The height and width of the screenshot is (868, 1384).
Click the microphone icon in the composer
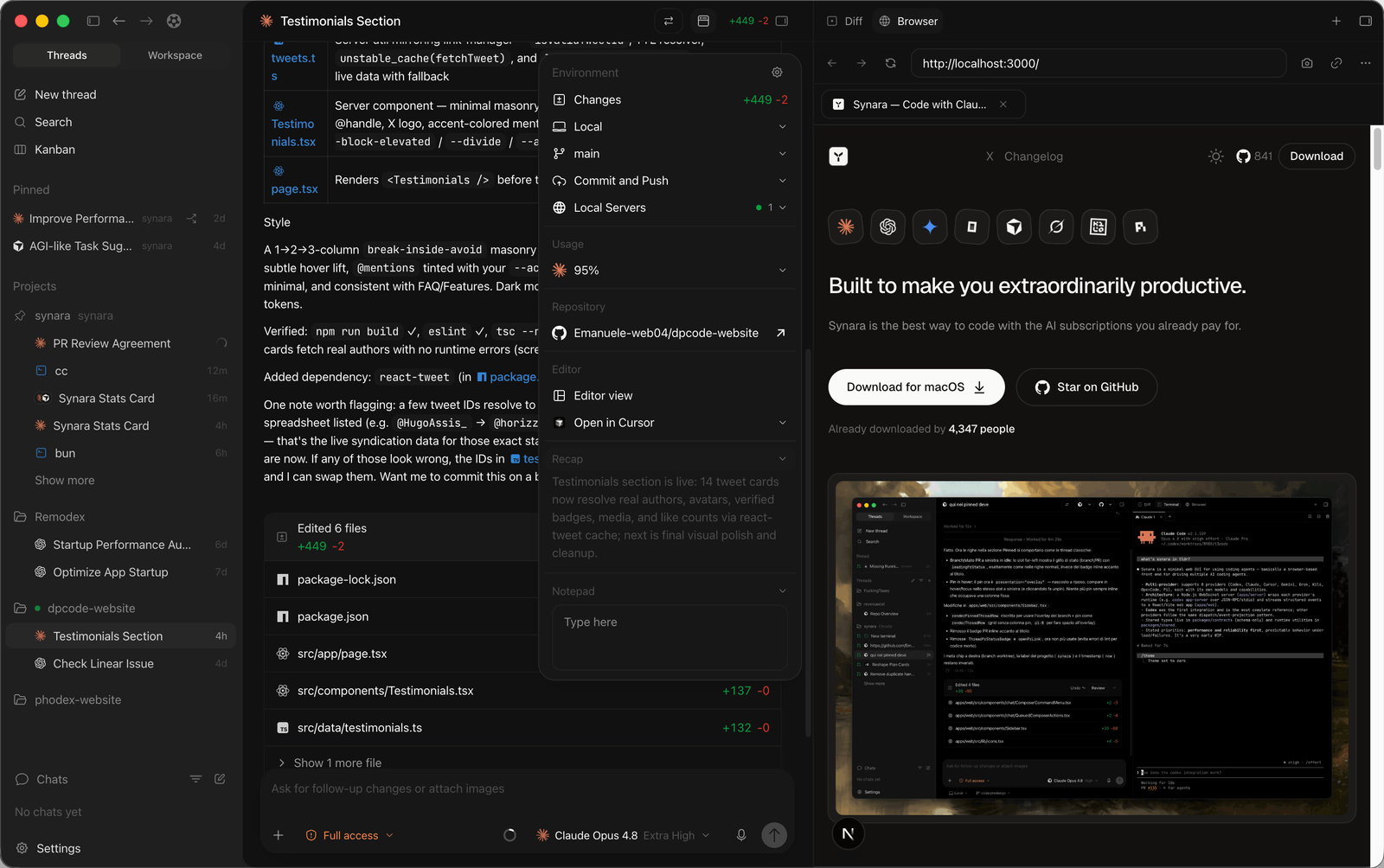[741, 835]
